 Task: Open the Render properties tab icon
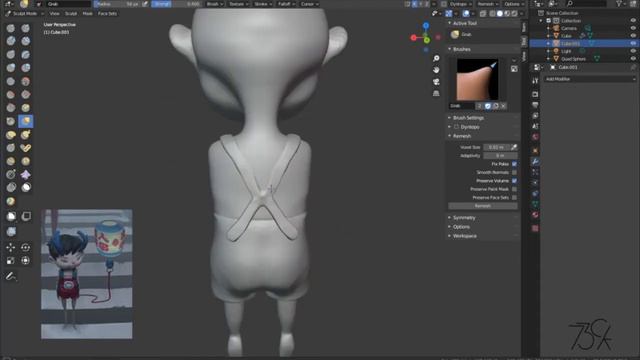[535, 94]
